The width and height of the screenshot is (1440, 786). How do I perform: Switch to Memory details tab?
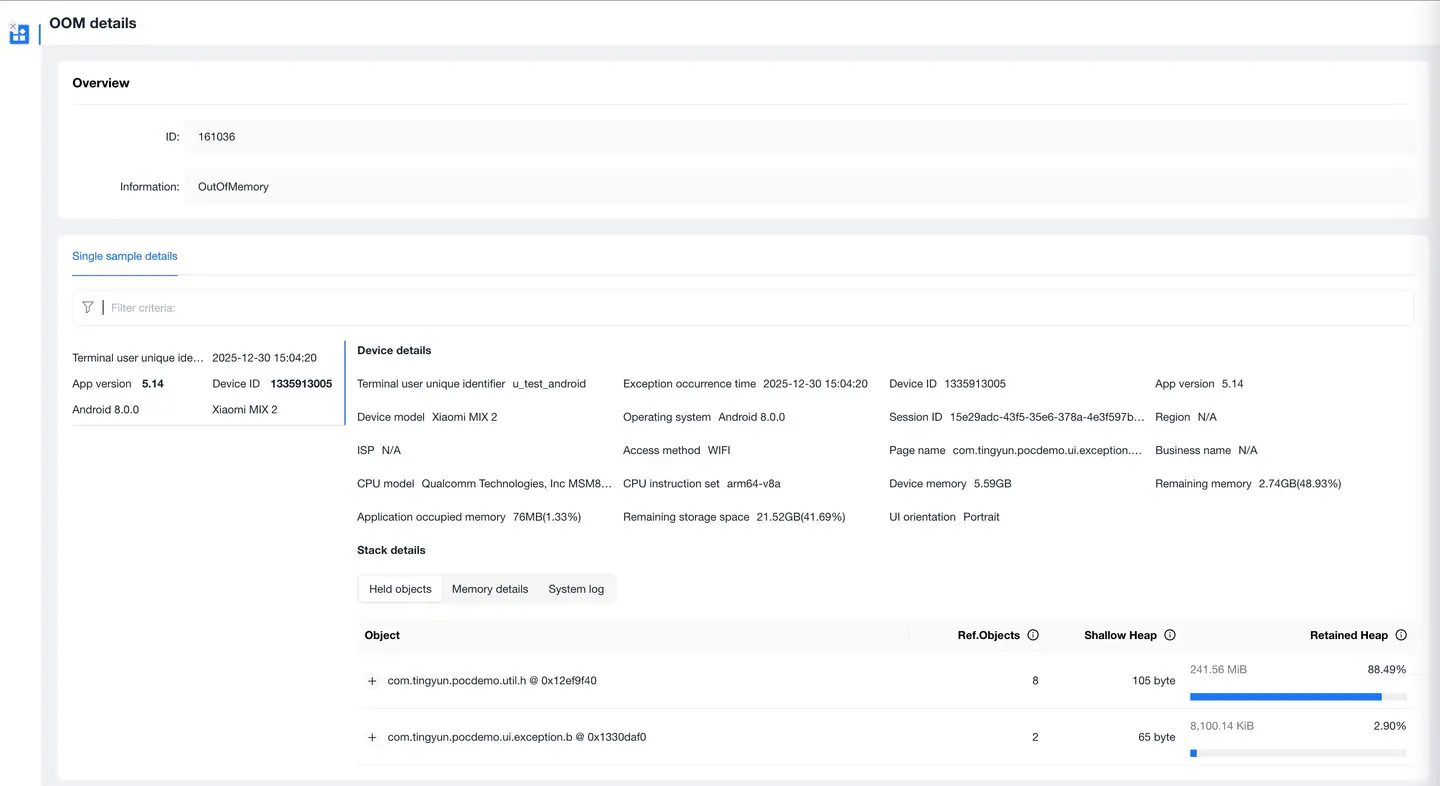[x=489, y=589]
